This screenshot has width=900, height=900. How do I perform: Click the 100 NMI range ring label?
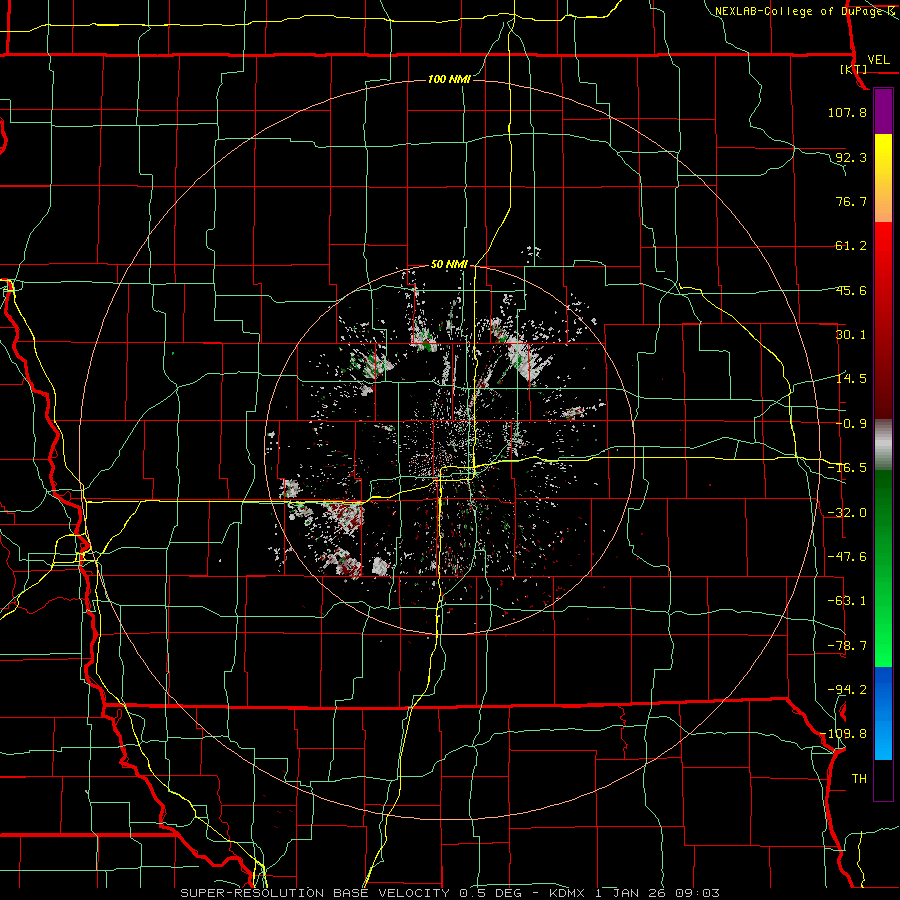pyautogui.click(x=449, y=79)
